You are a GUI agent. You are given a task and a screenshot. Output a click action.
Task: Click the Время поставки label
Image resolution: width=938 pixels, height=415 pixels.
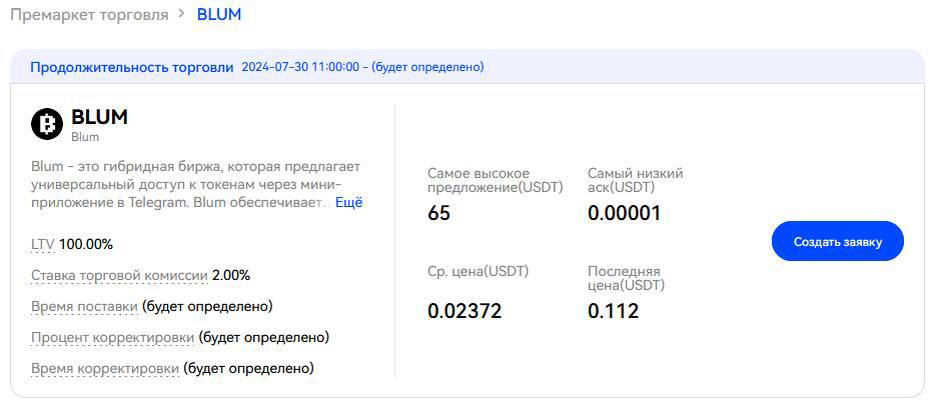coord(84,306)
